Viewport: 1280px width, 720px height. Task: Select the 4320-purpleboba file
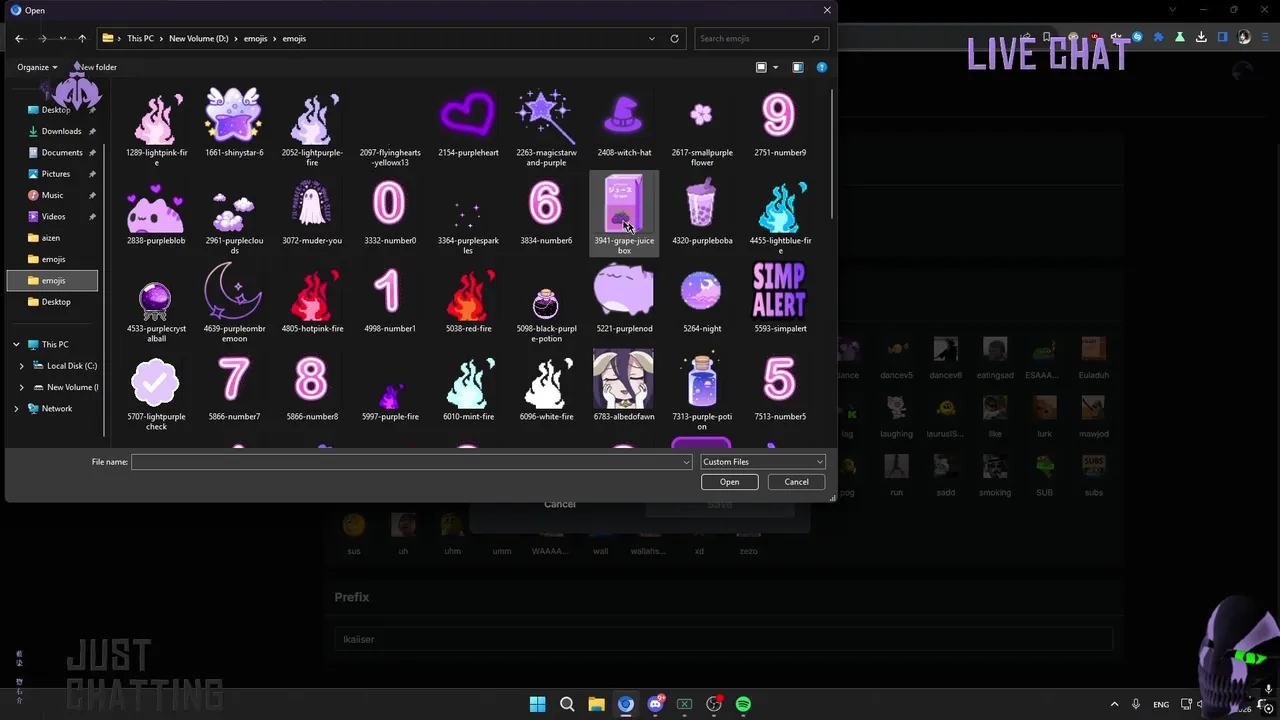tap(702, 210)
